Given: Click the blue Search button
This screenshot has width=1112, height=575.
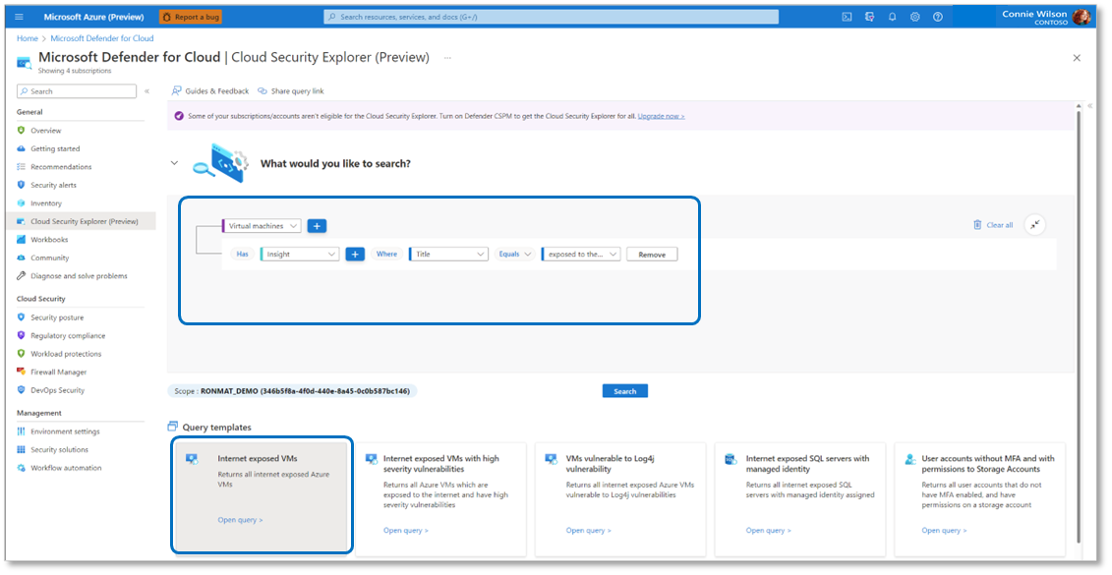Looking at the screenshot, I should point(625,391).
